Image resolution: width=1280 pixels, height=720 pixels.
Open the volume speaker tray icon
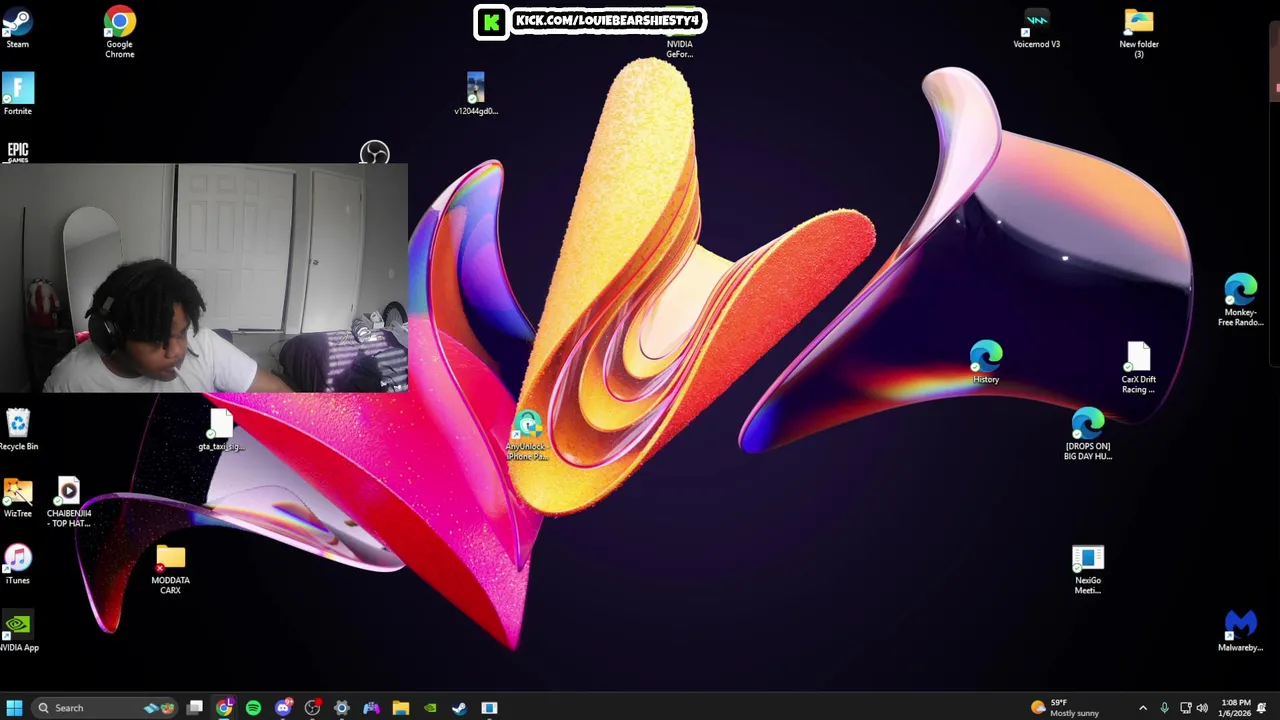(x=1202, y=708)
